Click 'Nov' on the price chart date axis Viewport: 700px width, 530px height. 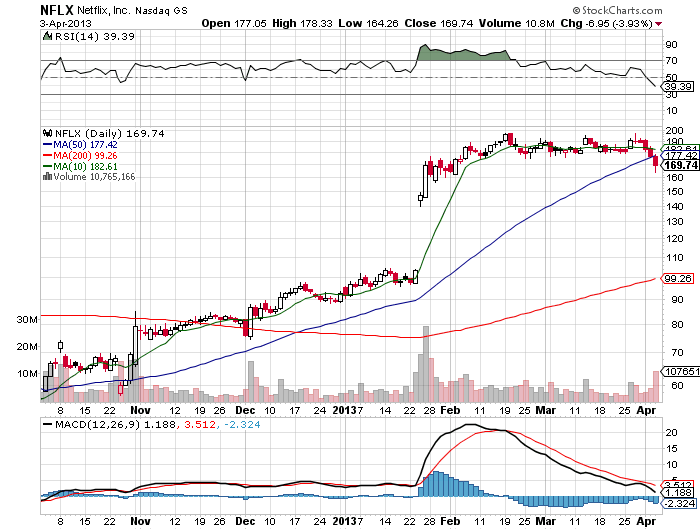(x=140, y=410)
